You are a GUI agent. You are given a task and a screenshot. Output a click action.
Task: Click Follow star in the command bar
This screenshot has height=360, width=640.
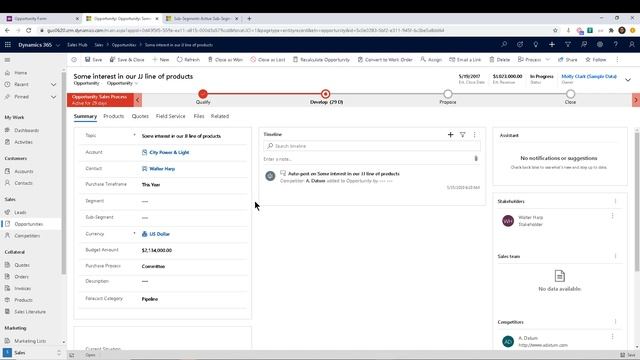point(596,60)
